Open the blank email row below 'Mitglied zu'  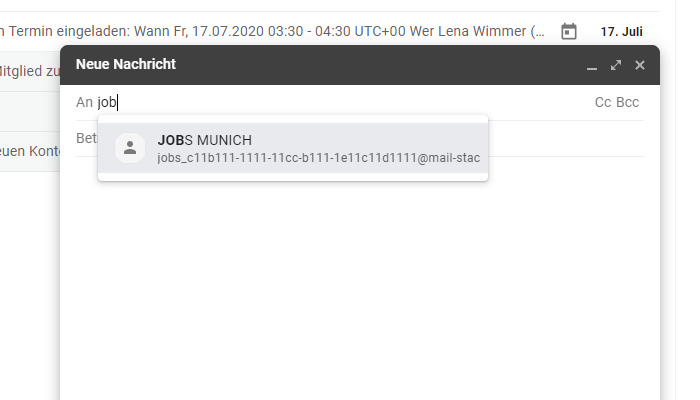(30, 111)
